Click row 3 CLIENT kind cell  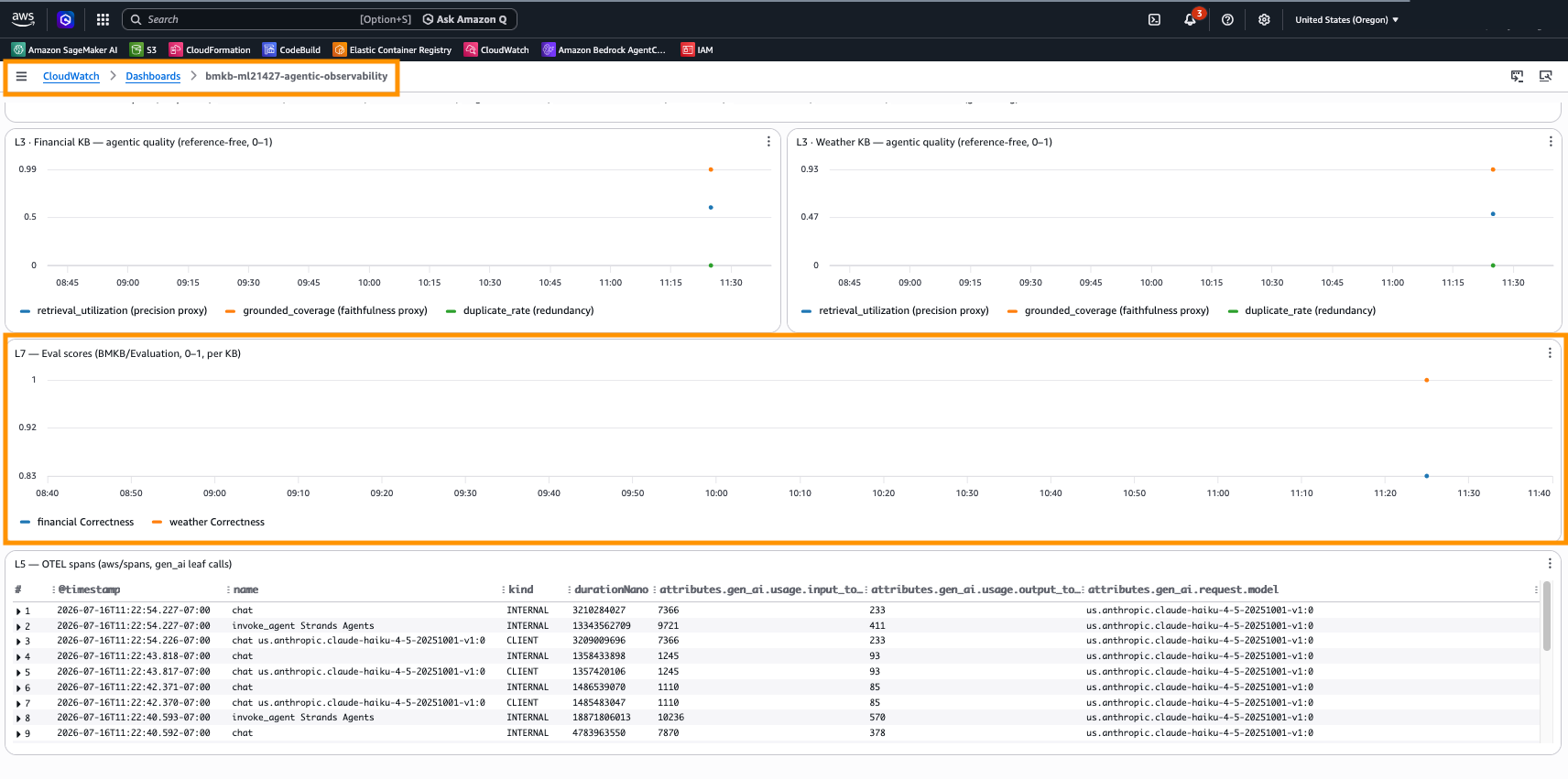point(522,641)
